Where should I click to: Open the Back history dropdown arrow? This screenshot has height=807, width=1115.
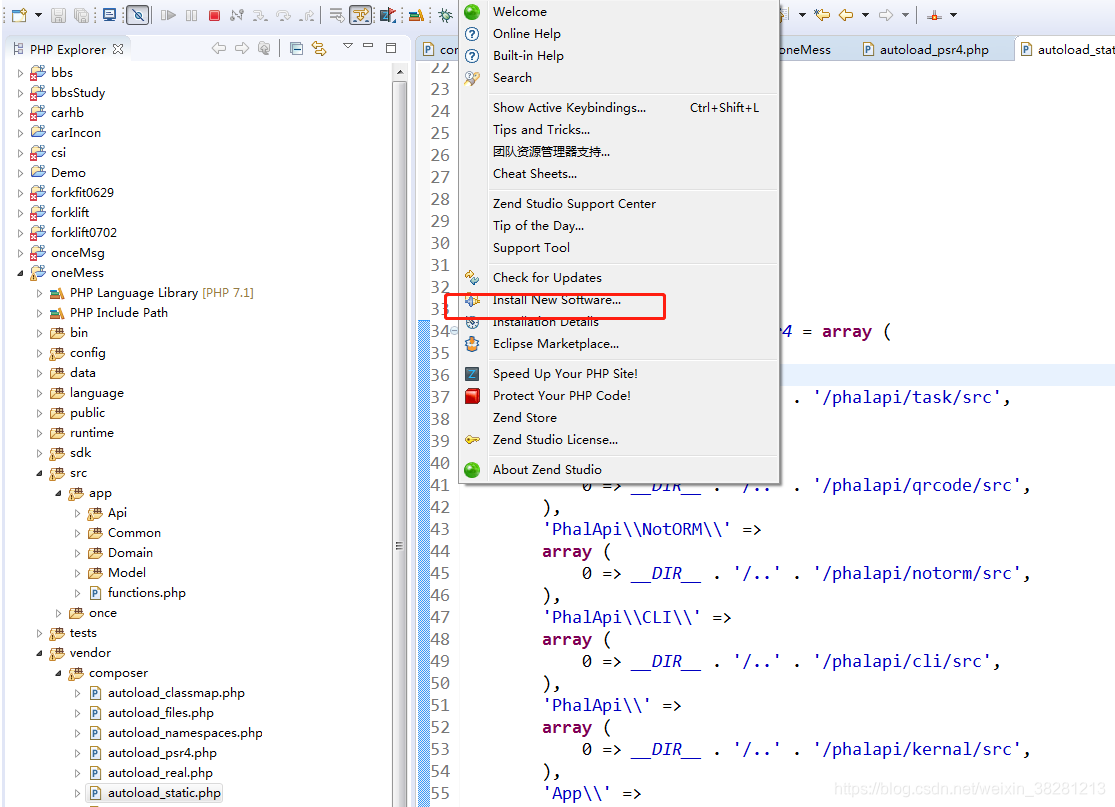(x=865, y=15)
